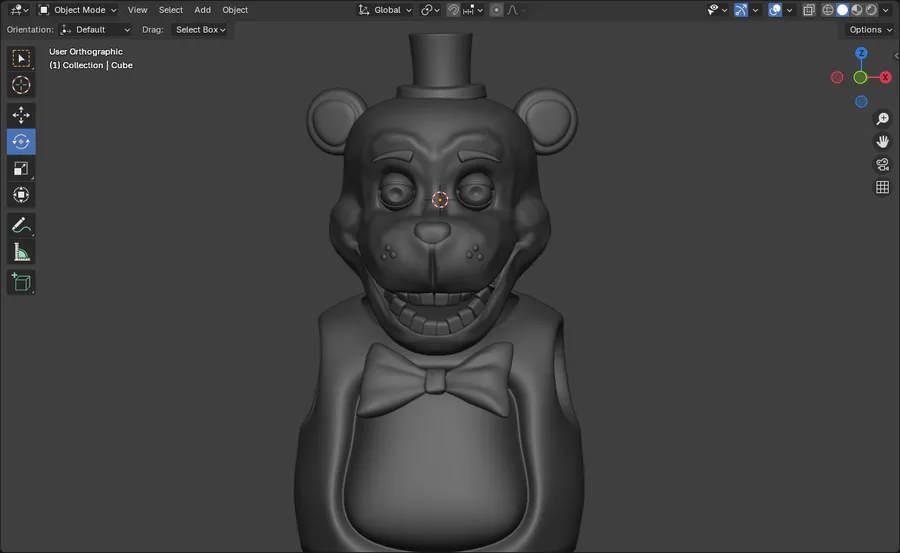Activate the 3D Cursor tool
The width and height of the screenshot is (900, 553).
(x=21, y=85)
